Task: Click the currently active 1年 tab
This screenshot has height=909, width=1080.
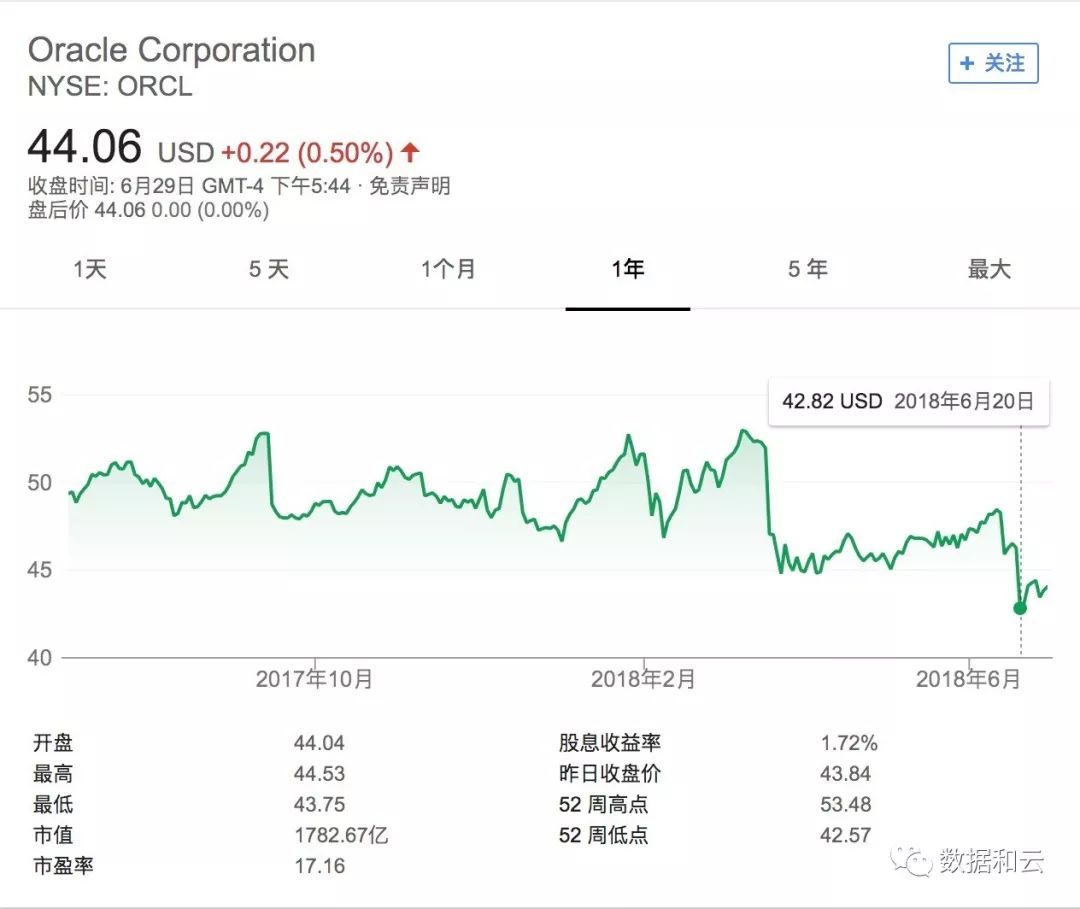Action: pos(627,268)
